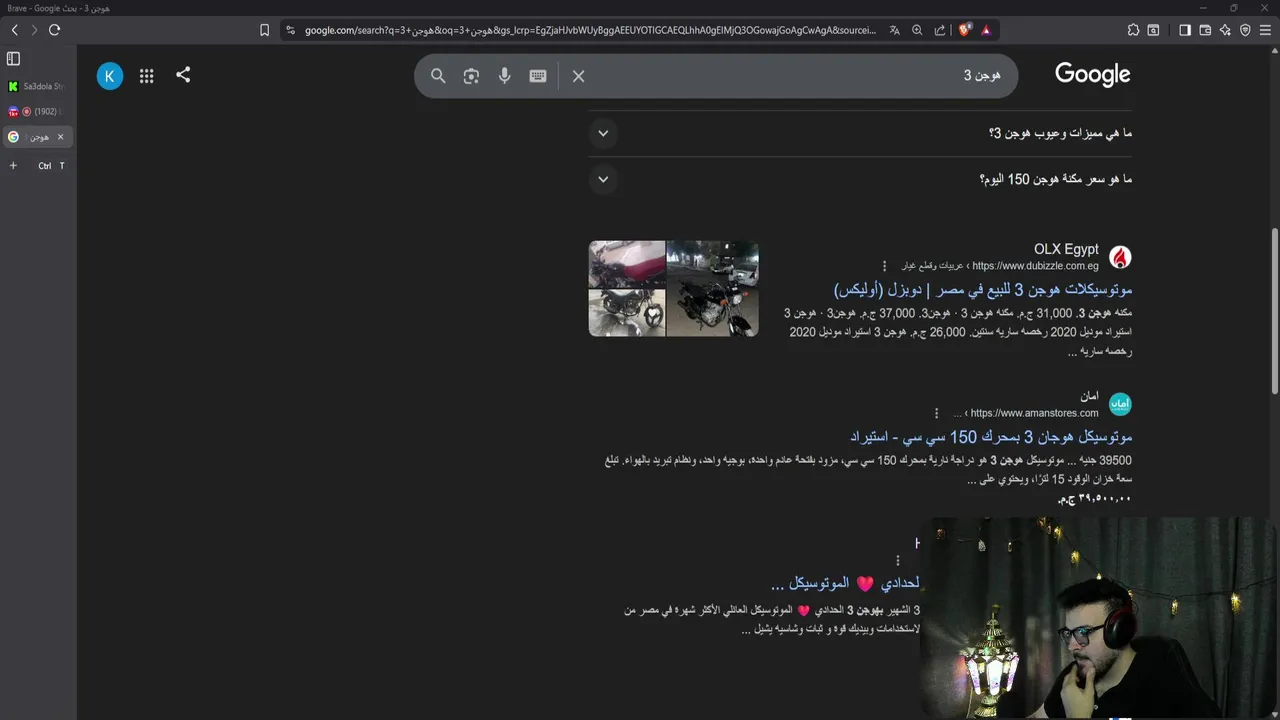Click chevron beside مميزات وعيوب question
The image size is (1280, 720).
[603, 133]
